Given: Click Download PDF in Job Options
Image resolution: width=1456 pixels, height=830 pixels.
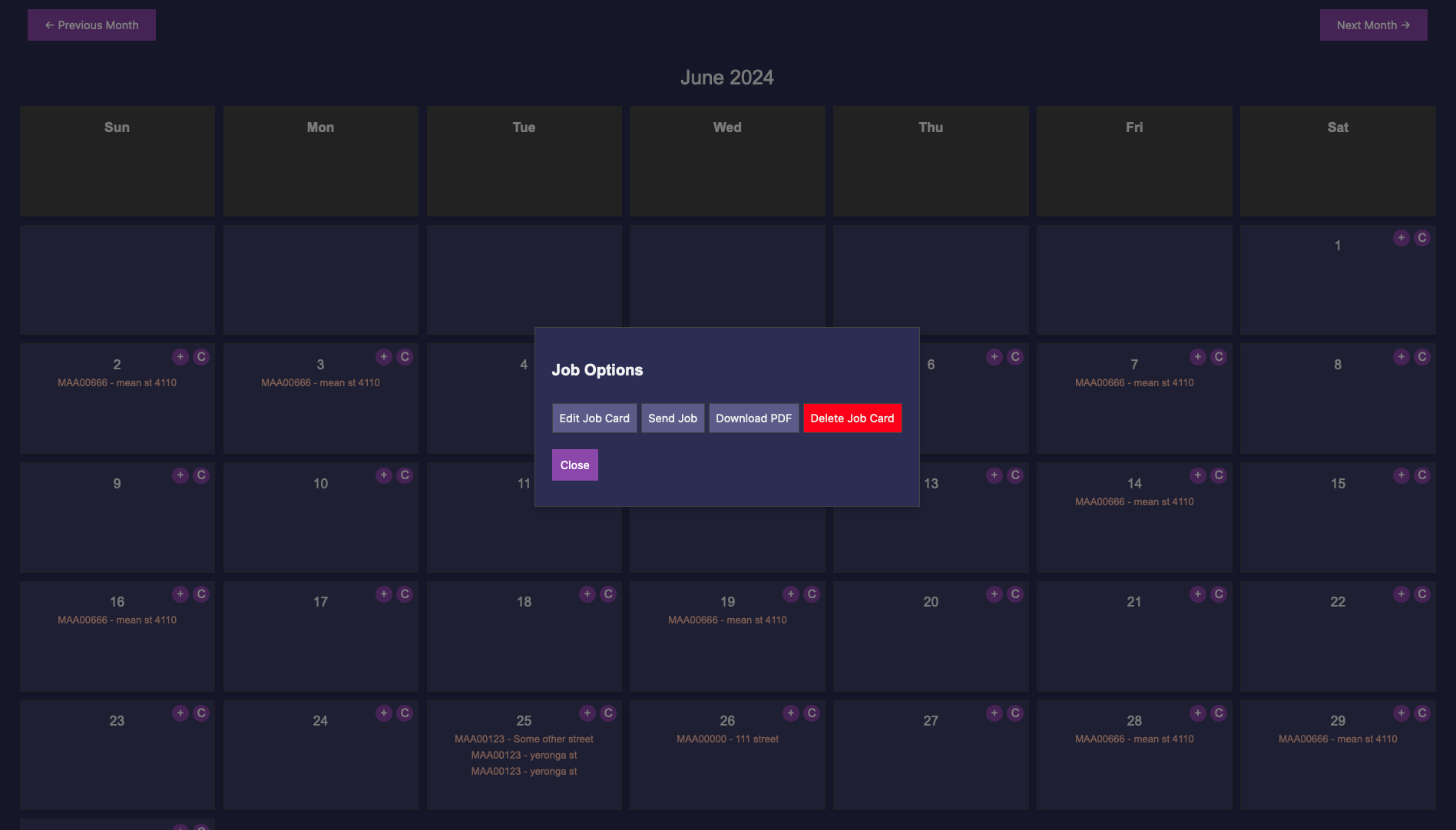Looking at the screenshot, I should [753, 418].
